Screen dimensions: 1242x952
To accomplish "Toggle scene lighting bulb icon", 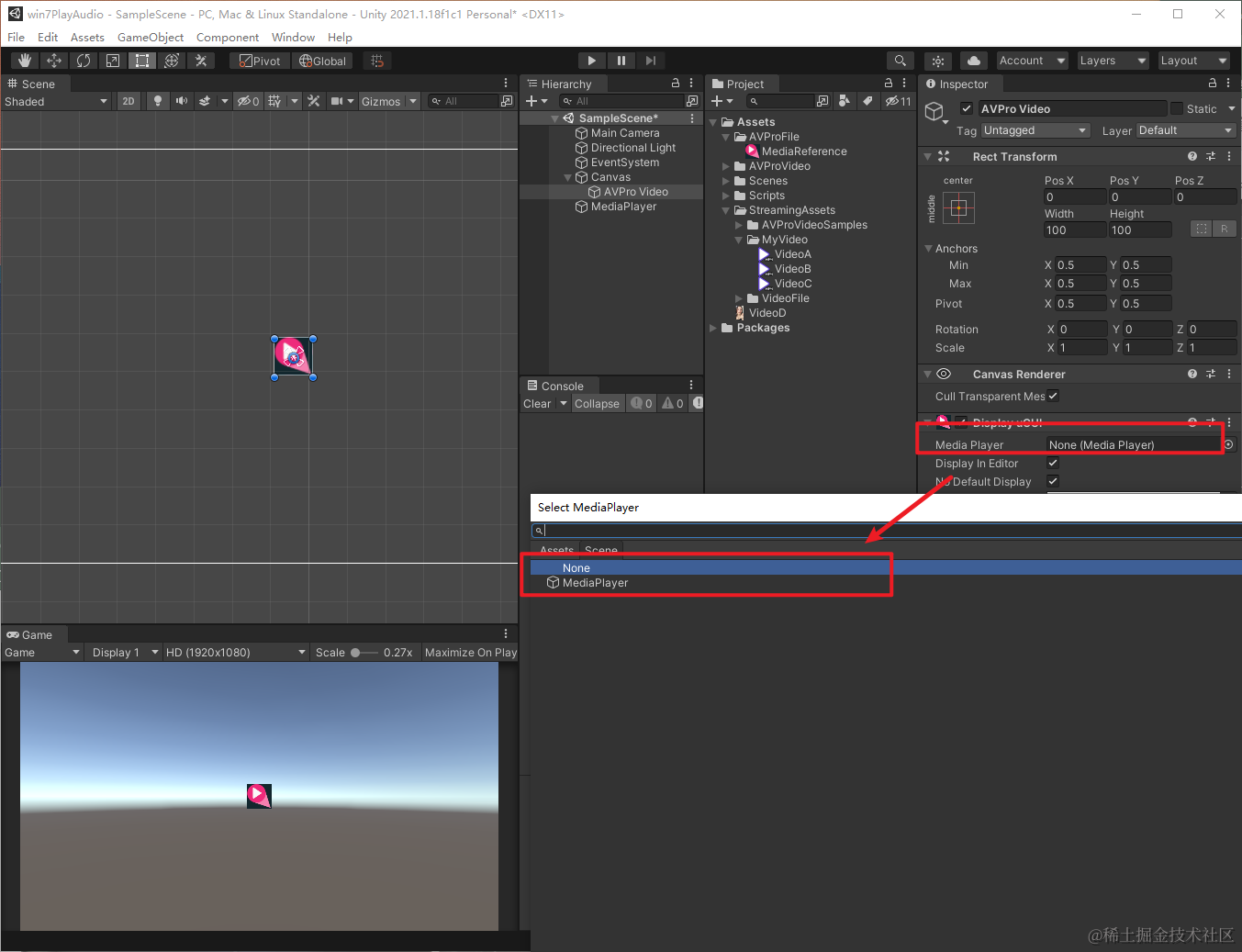I will click(x=158, y=101).
